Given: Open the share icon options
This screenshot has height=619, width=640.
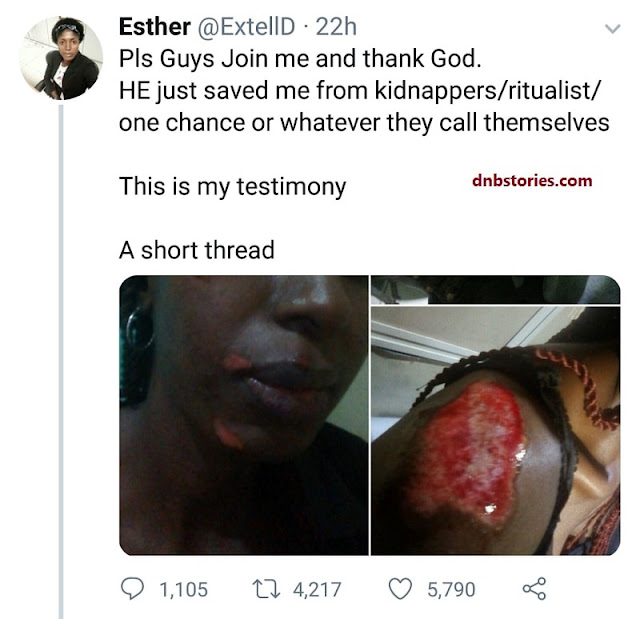Looking at the screenshot, I should [534, 589].
